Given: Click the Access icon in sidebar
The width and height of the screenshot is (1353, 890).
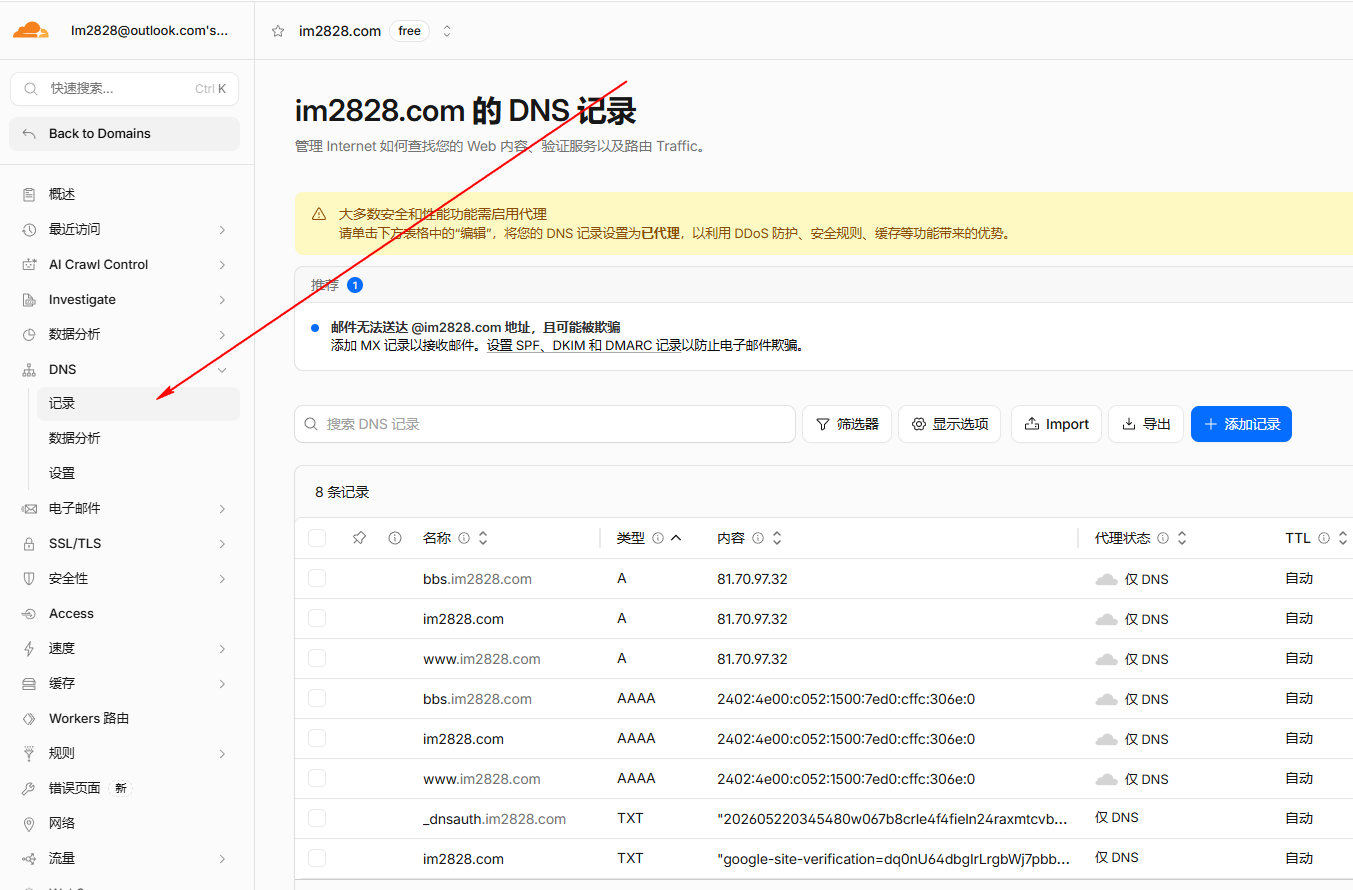Looking at the screenshot, I should (29, 613).
